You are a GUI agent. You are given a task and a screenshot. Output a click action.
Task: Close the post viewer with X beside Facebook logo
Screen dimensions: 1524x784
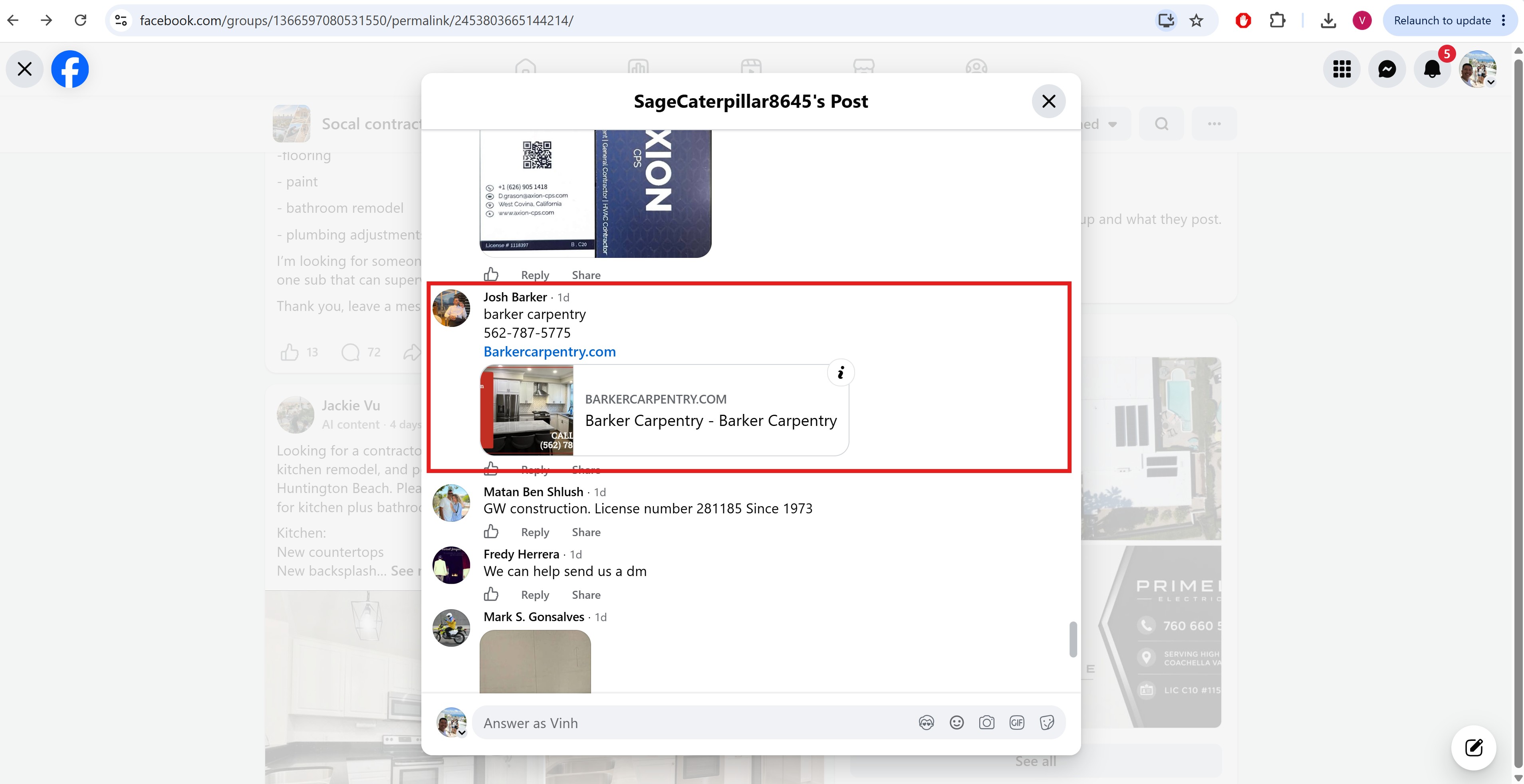[x=25, y=69]
